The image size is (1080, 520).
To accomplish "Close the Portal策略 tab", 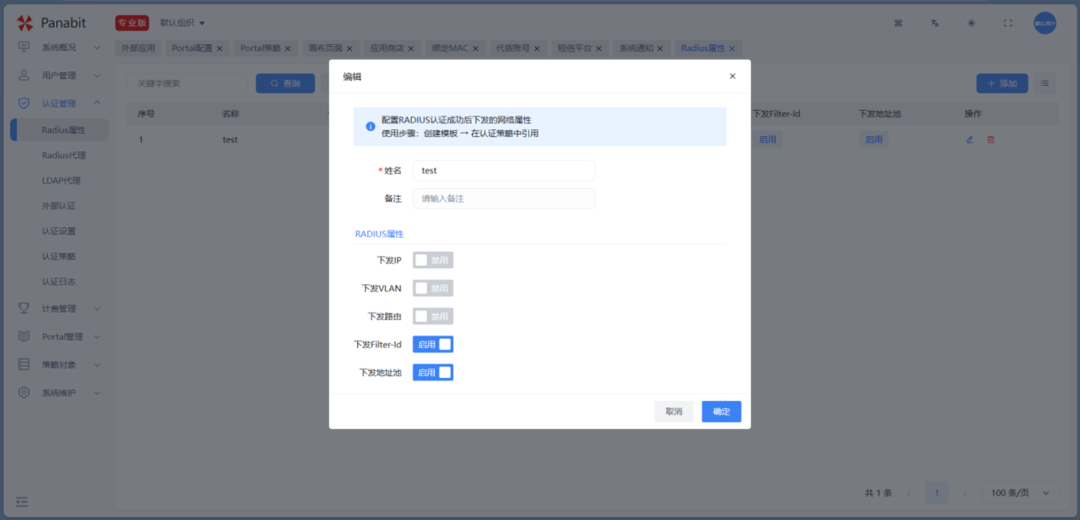I will pyautogui.click(x=287, y=48).
